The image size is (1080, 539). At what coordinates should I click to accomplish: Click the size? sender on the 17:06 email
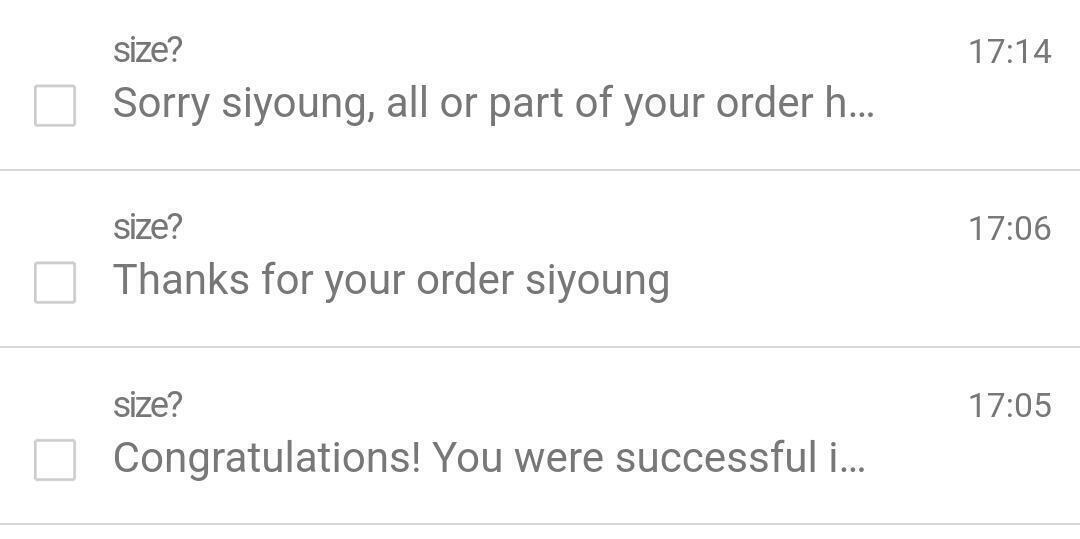click(x=148, y=227)
